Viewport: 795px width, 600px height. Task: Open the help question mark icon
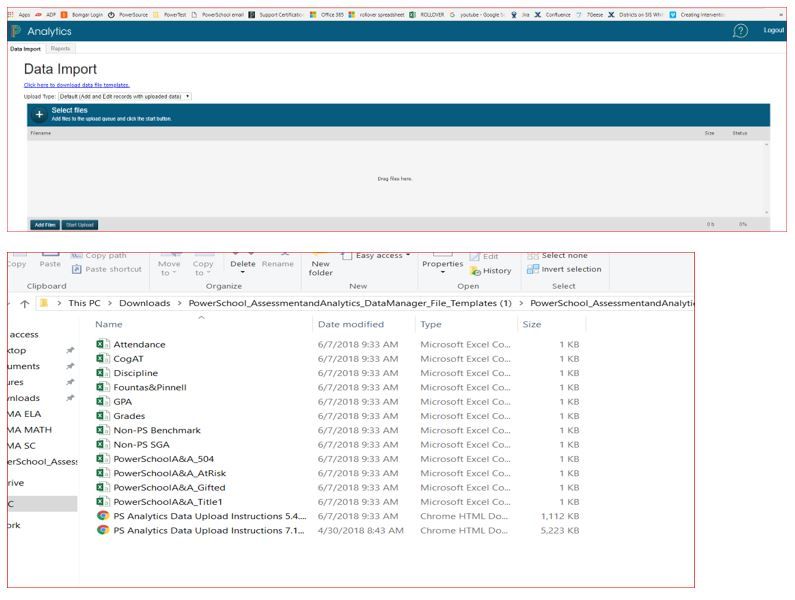[740, 31]
